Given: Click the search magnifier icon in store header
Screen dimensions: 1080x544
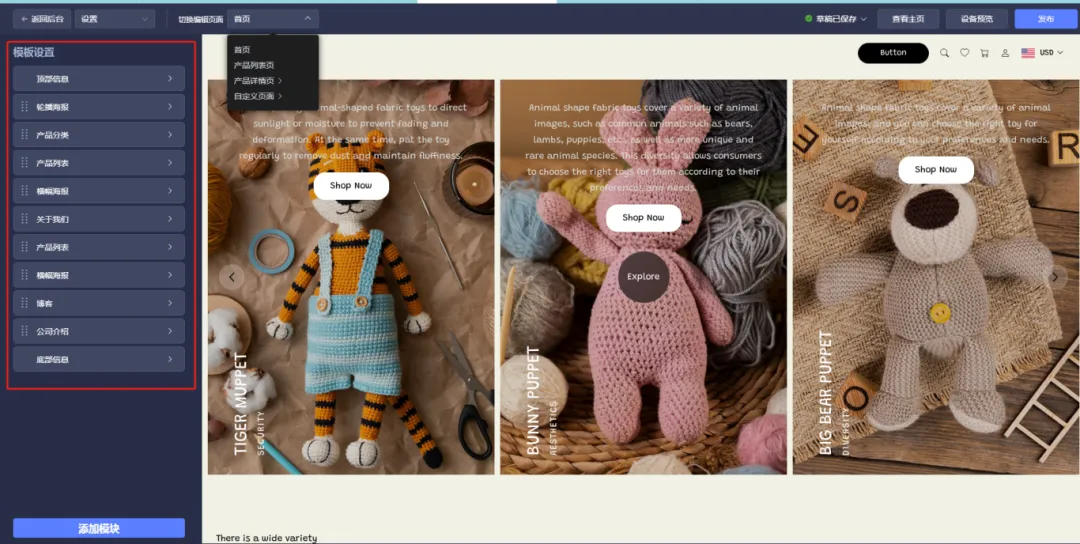Looking at the screenshot, I should click(x=944, y=53).
